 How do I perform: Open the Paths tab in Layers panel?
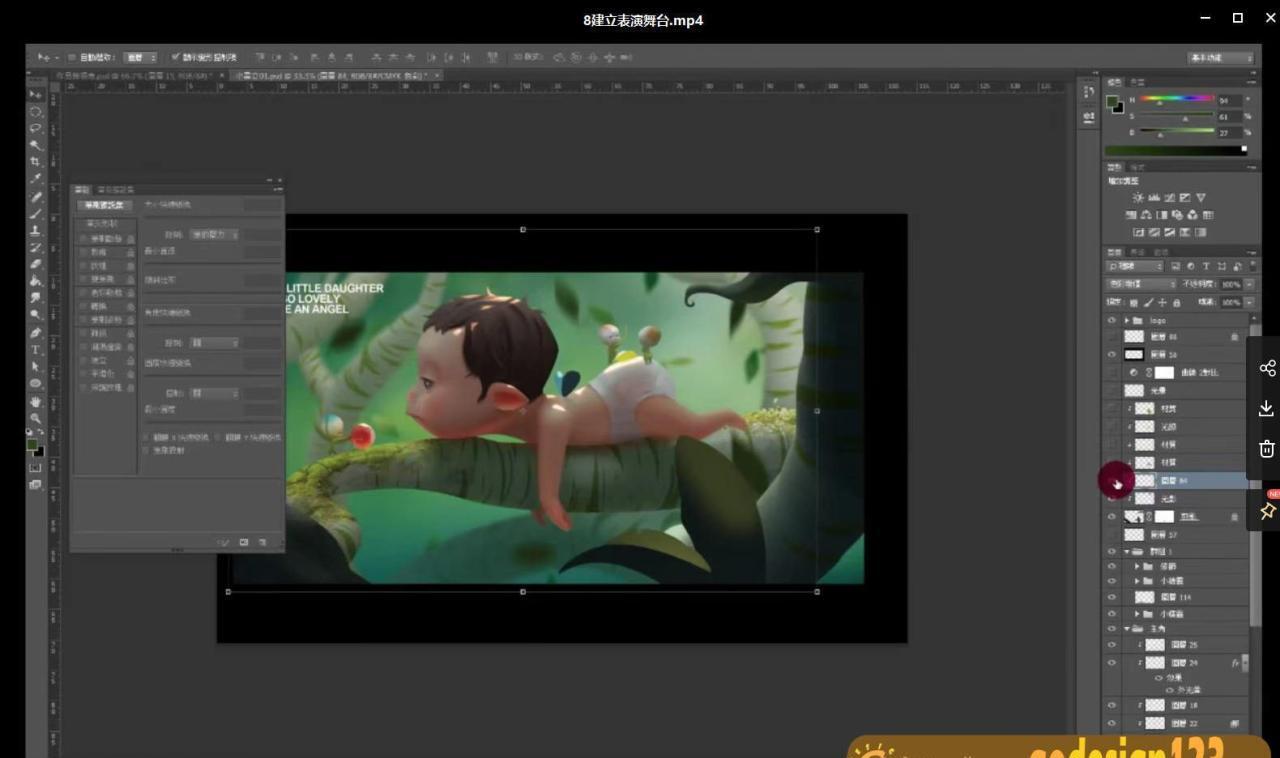click(x=1161, y=252)
